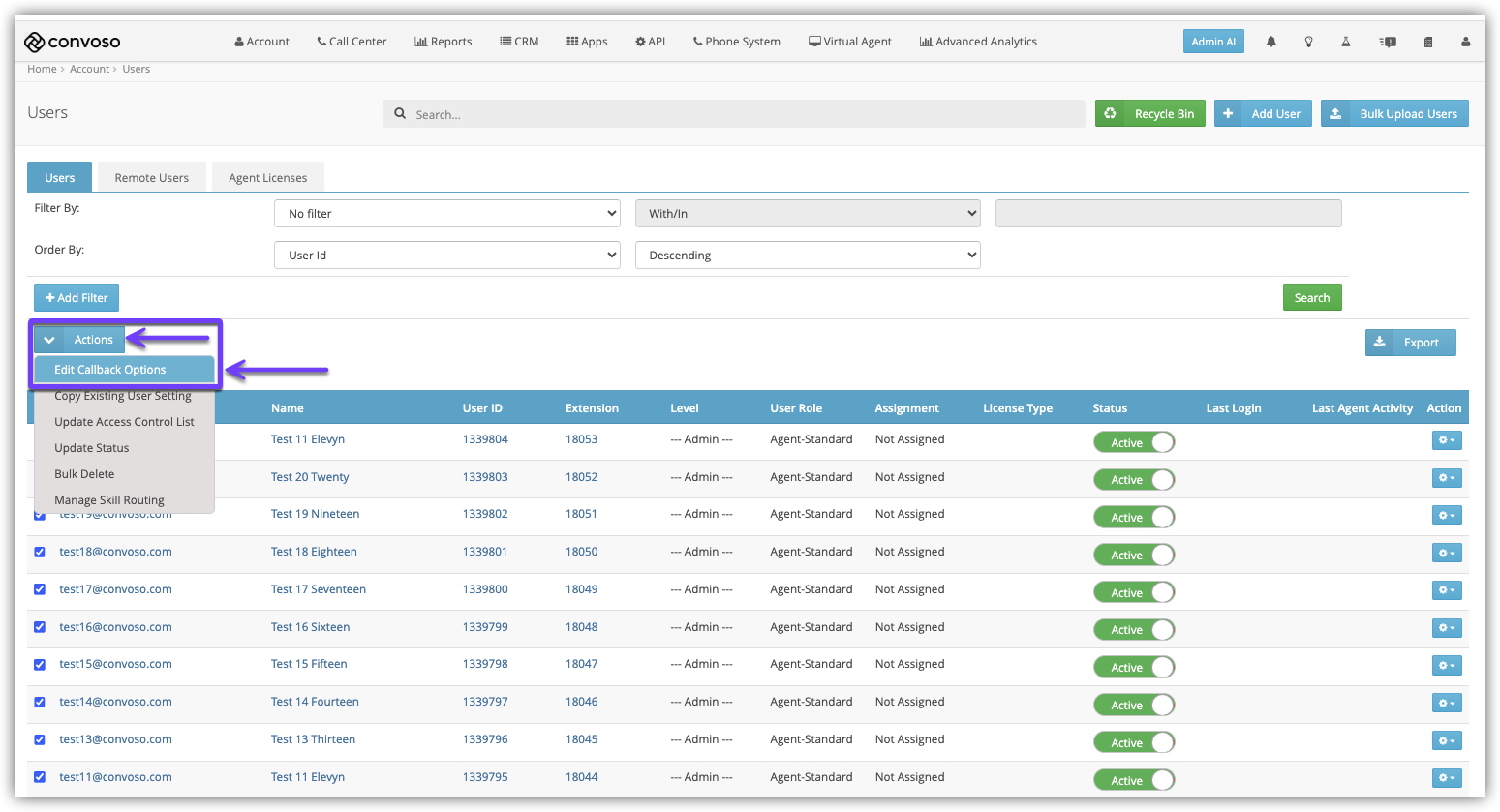The height and width of the screenshot is (812, 1500).
Task: Select Update Access Control List
Action: coord(124,422)
